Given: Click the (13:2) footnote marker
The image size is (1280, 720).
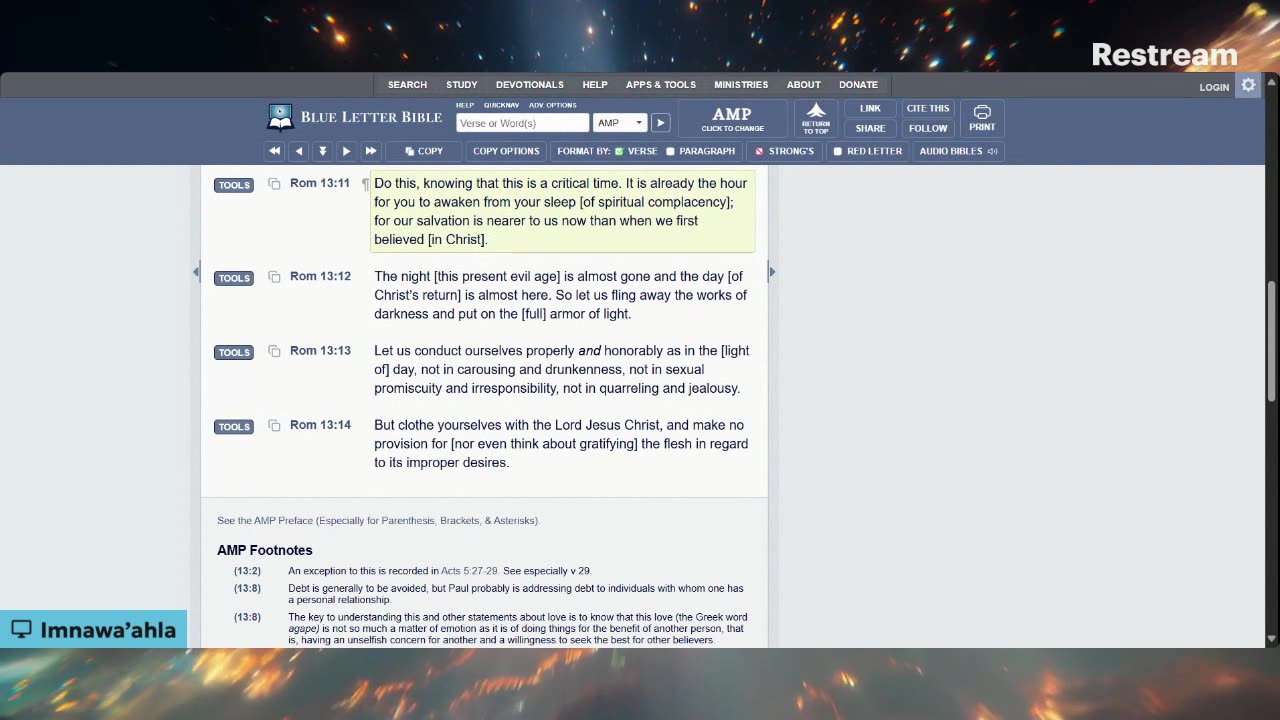Looking at the screenshot, I should click(247, 571).
